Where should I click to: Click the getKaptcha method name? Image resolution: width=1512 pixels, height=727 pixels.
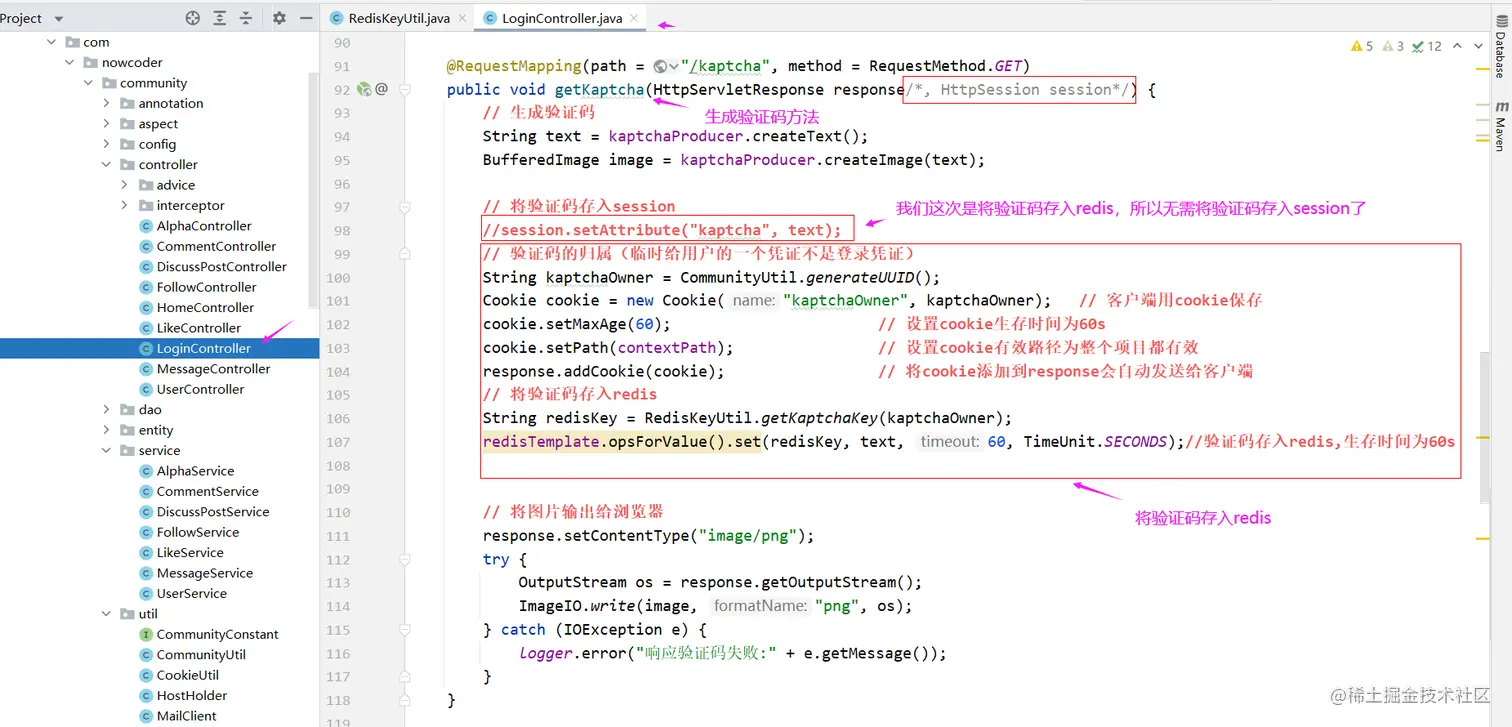click(x=599, y=90)
